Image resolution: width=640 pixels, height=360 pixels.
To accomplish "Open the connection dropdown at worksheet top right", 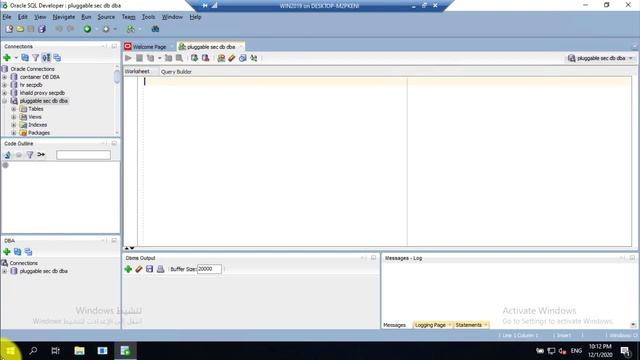I will click(631, 58).
